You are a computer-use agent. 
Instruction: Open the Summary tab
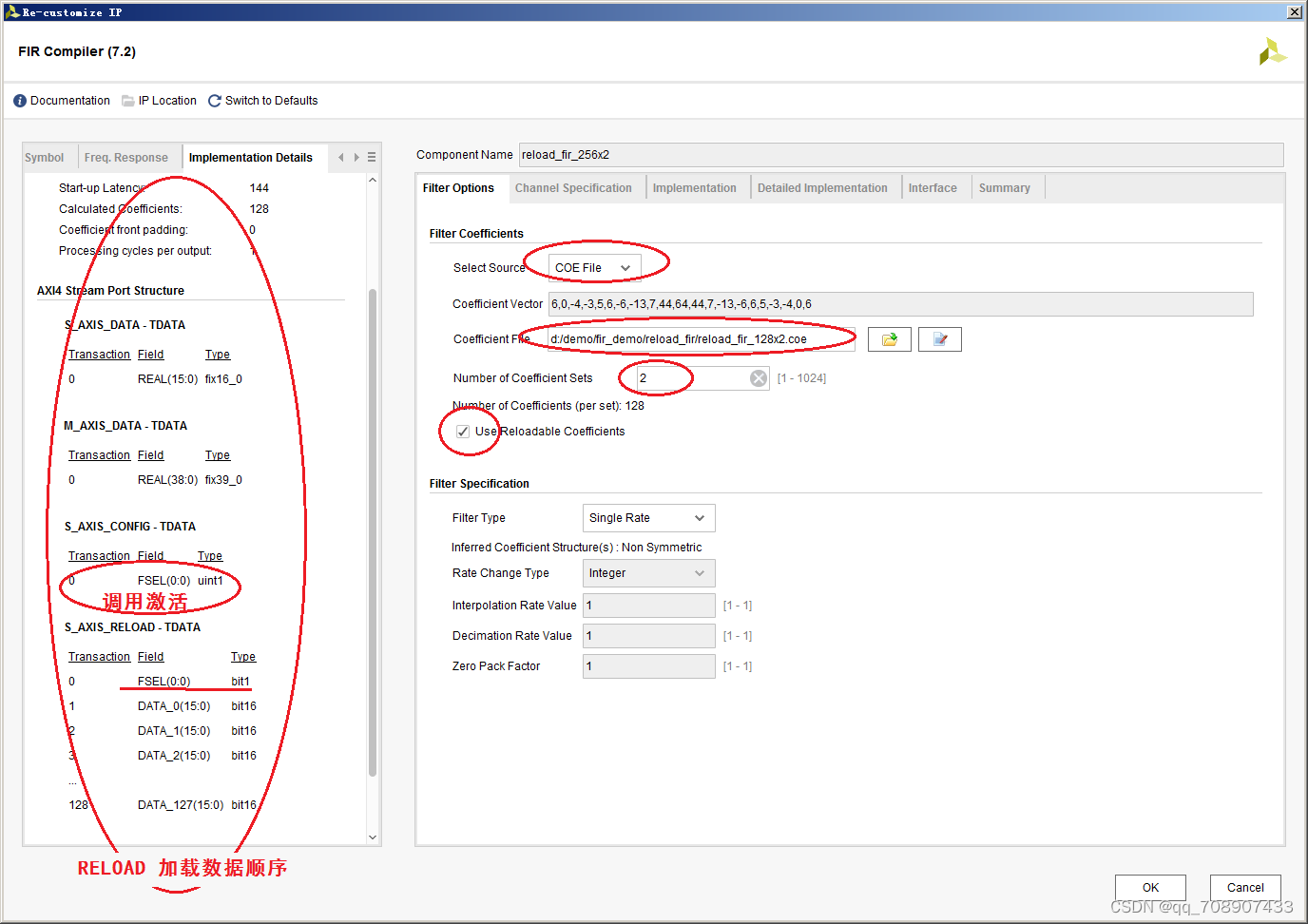[1005, 188]
